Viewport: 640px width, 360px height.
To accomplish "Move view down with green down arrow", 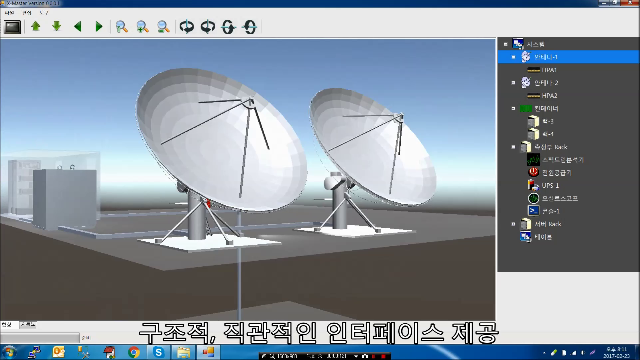I will pos(57,27).
